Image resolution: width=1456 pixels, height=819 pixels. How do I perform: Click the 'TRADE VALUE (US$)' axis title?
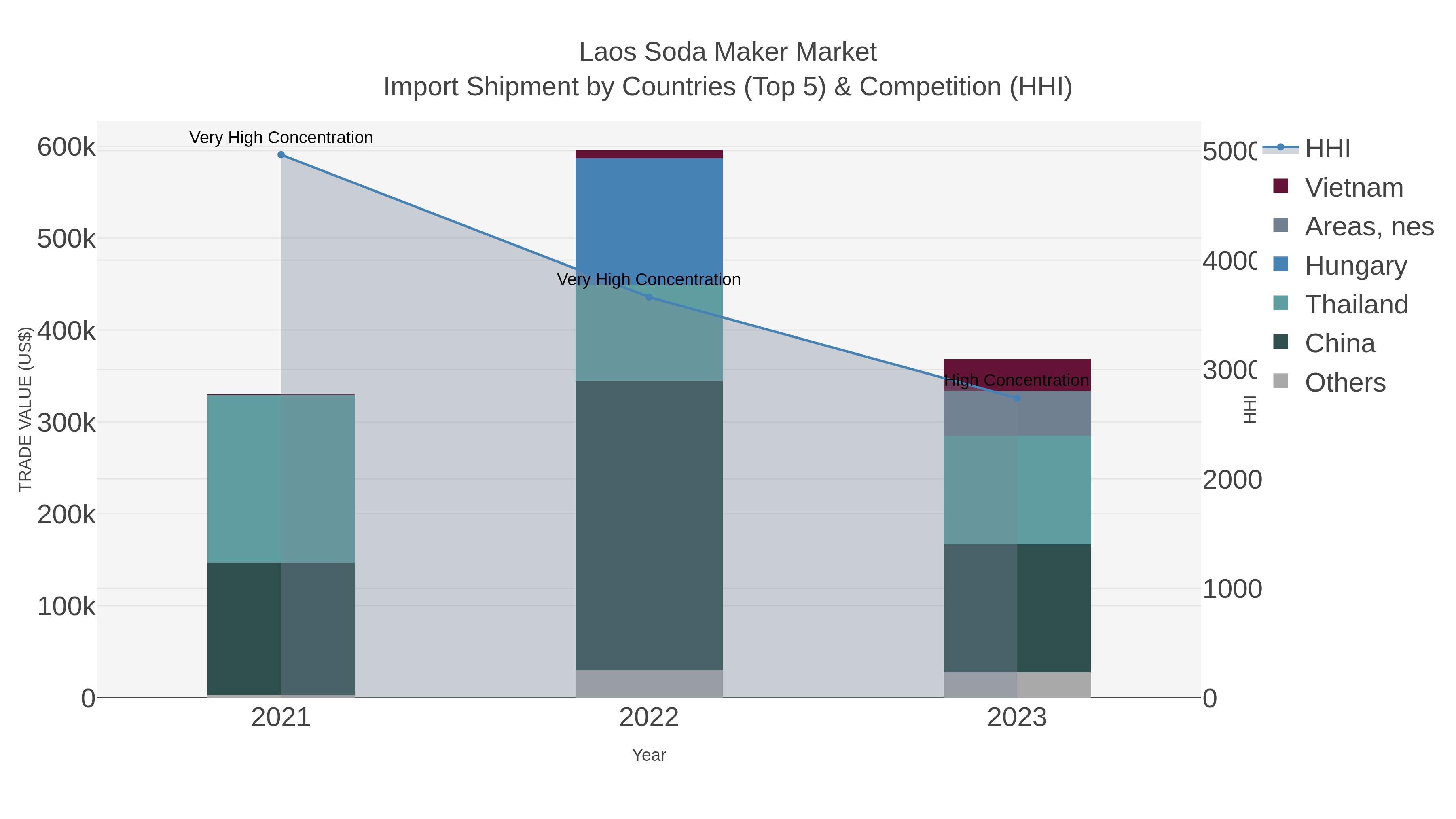coord(25,409)
